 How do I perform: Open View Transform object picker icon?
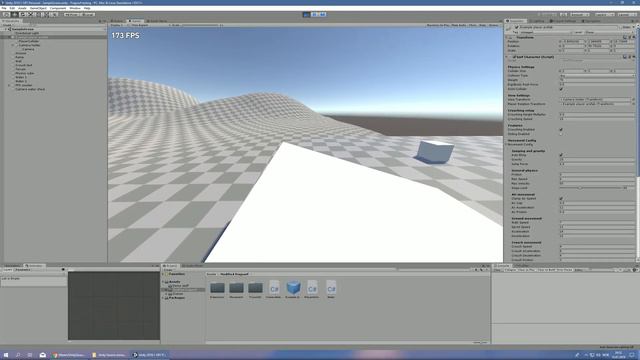633,99
